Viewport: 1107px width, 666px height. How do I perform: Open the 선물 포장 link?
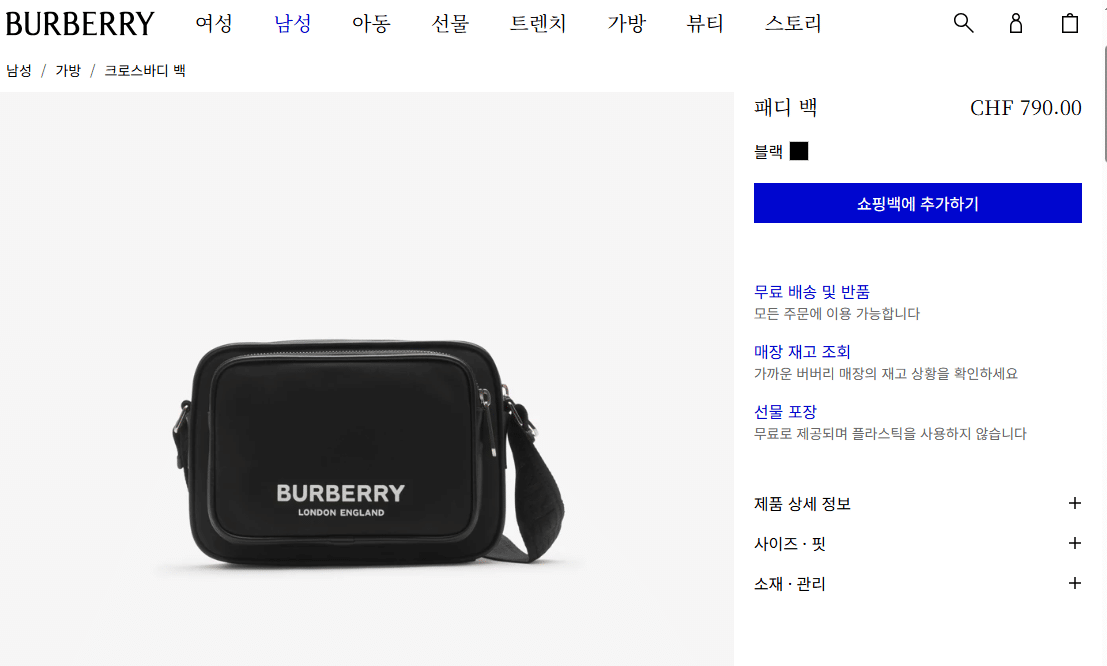(785, 412)
